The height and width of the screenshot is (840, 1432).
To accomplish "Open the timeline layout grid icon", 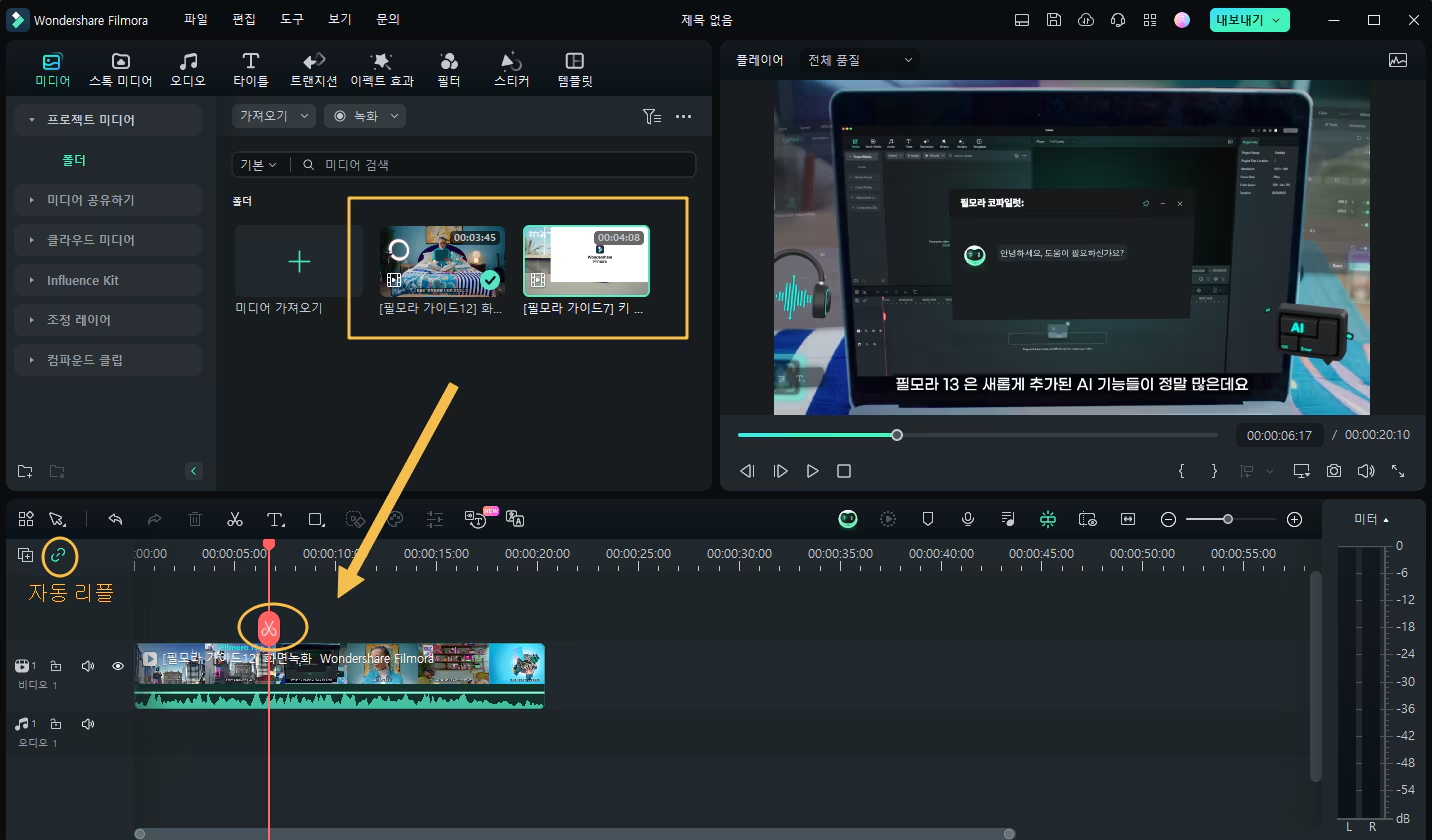I will tap(26, 519).
